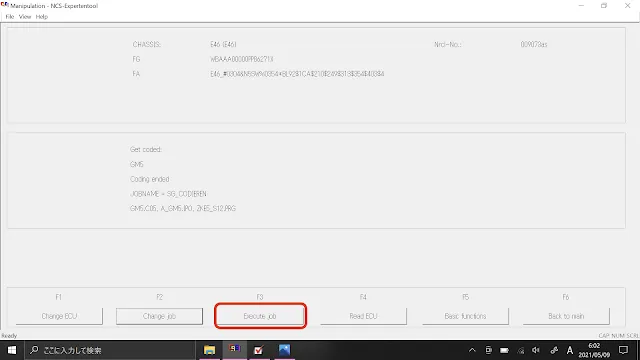Click the tray icon beside the battery
Screen dimensions: 640x360
tap(488, 350)
